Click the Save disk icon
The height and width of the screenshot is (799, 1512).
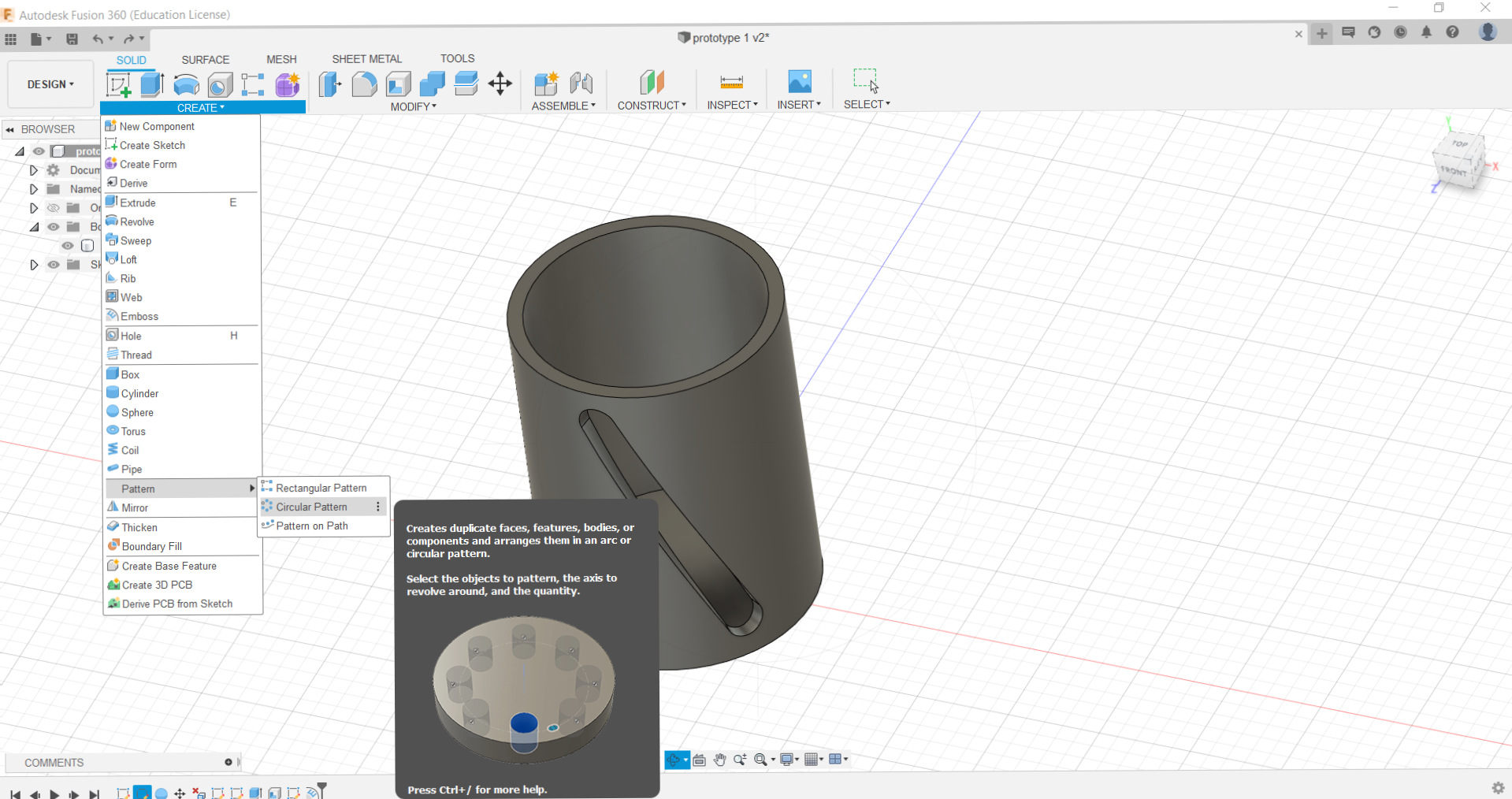click(x=72, y=39)
